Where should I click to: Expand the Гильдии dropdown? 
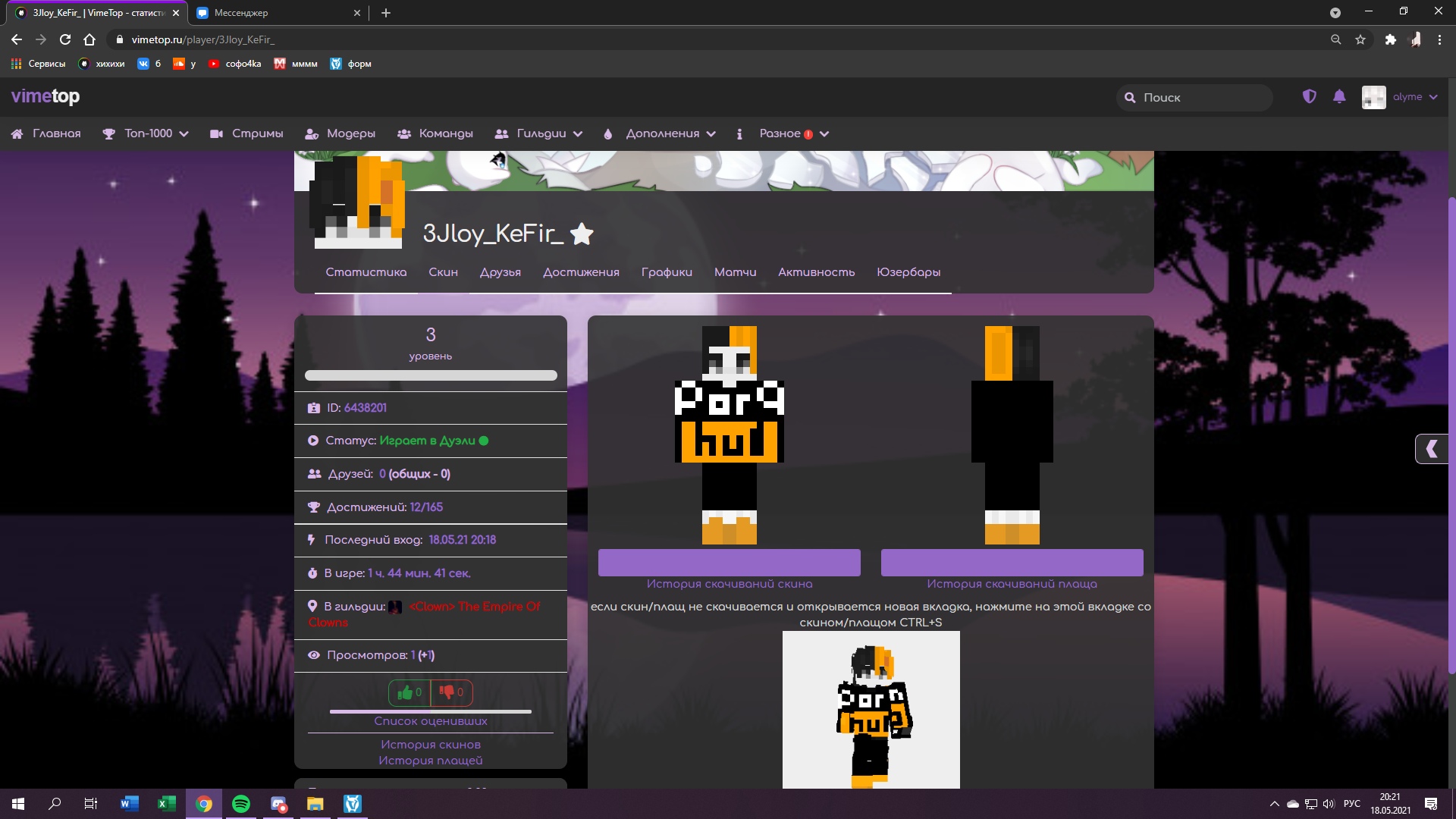click(x=538, y=133)
